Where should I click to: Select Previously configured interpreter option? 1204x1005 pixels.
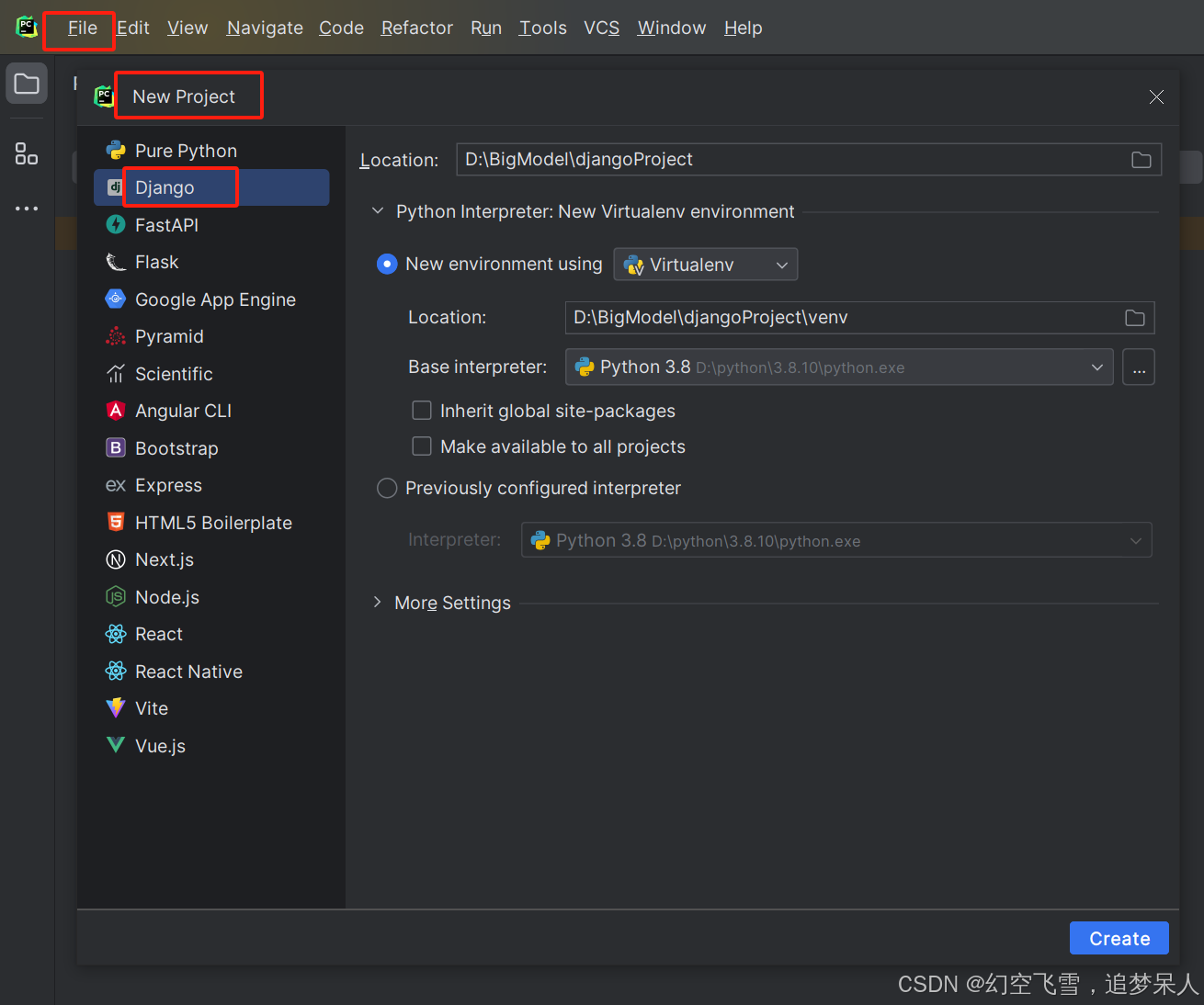[387, 488]
